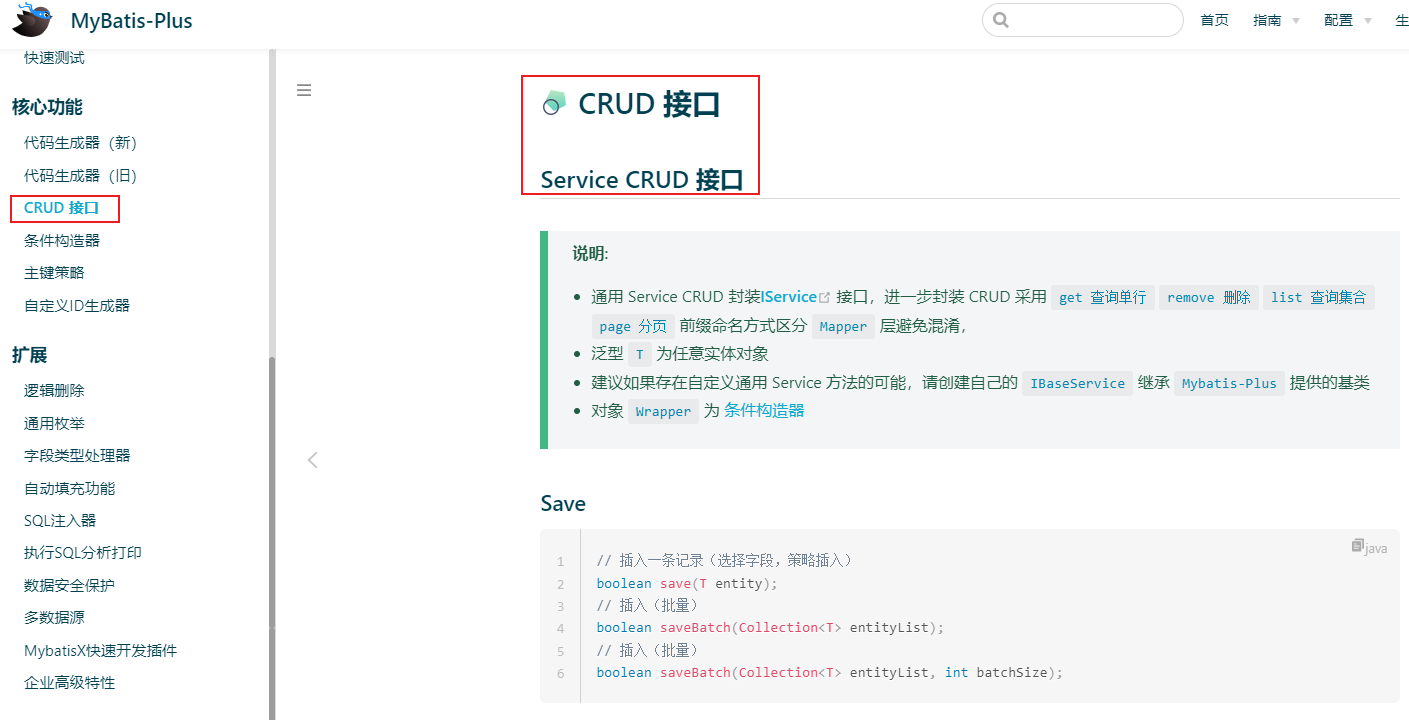Focus the search input field

[x=1083, y=20]
